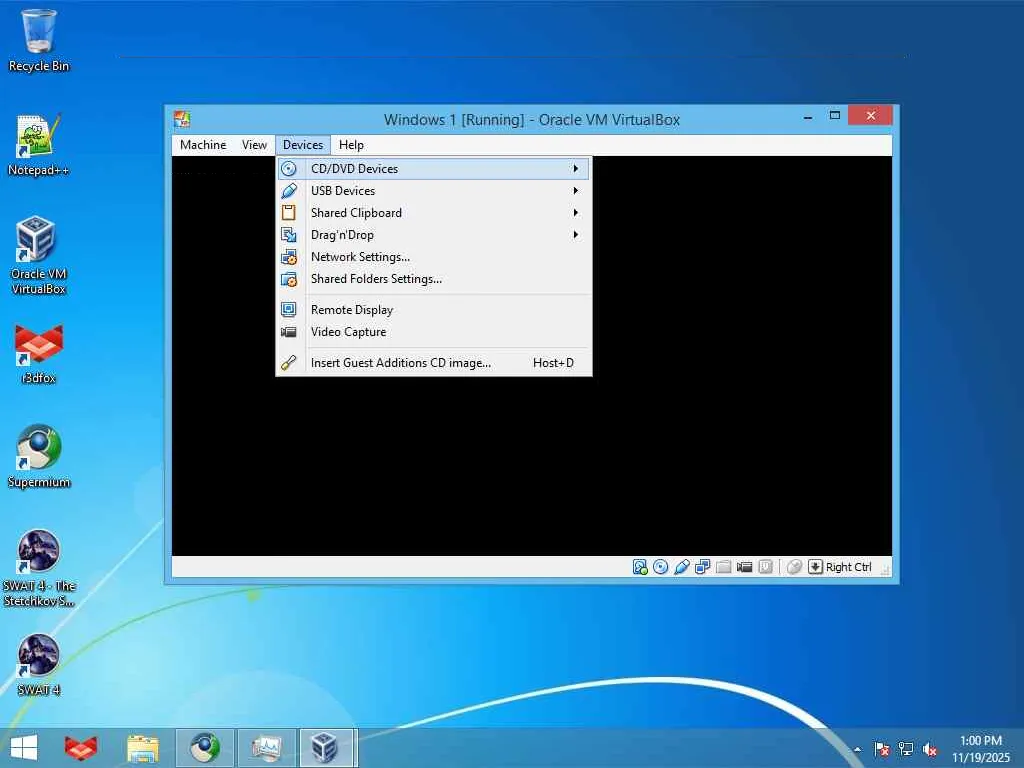Click the Shared Folders Settings menu icon
1024x768 pixels.
289,279
